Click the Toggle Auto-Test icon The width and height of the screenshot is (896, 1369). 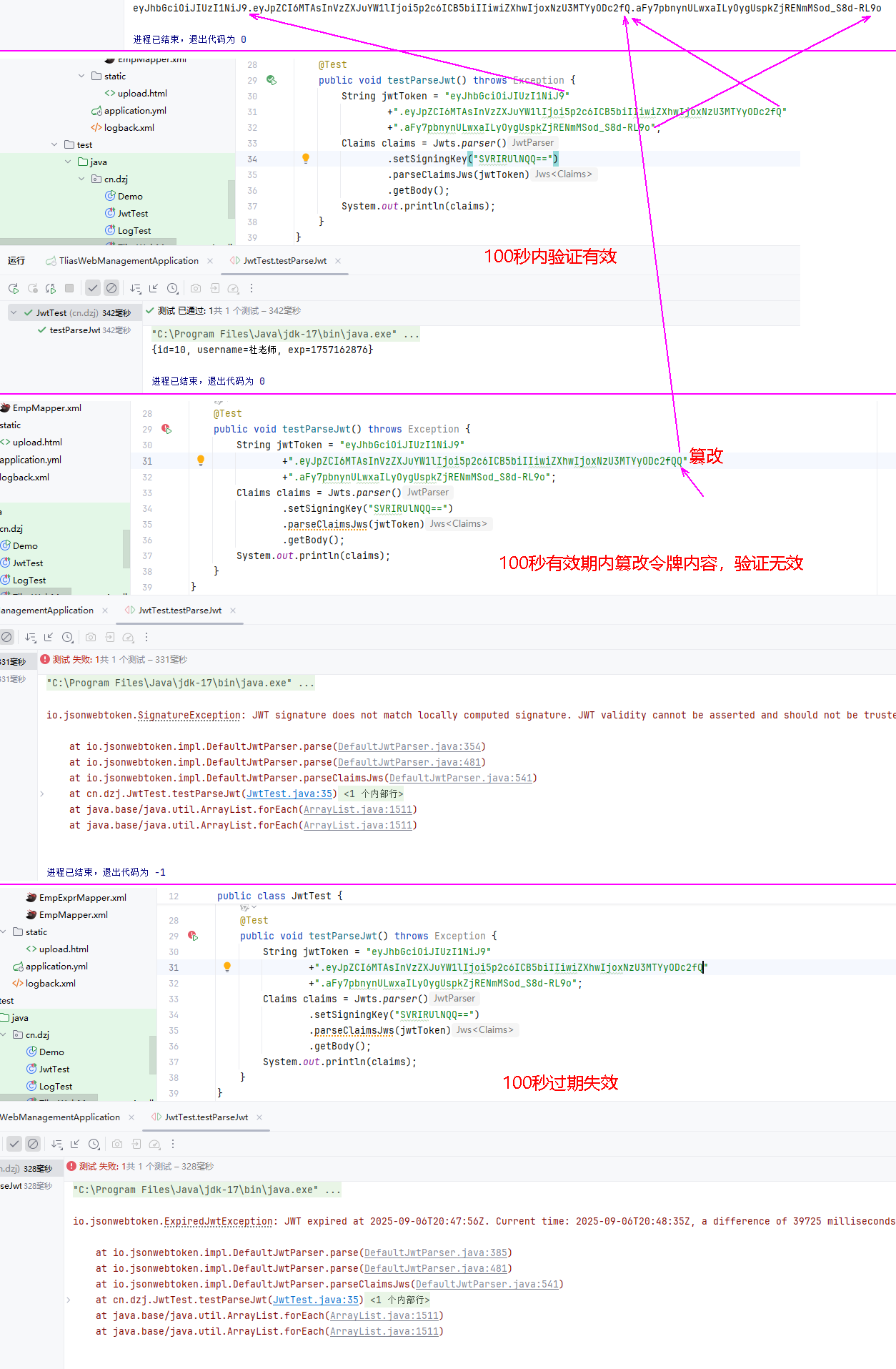[51, 289]
